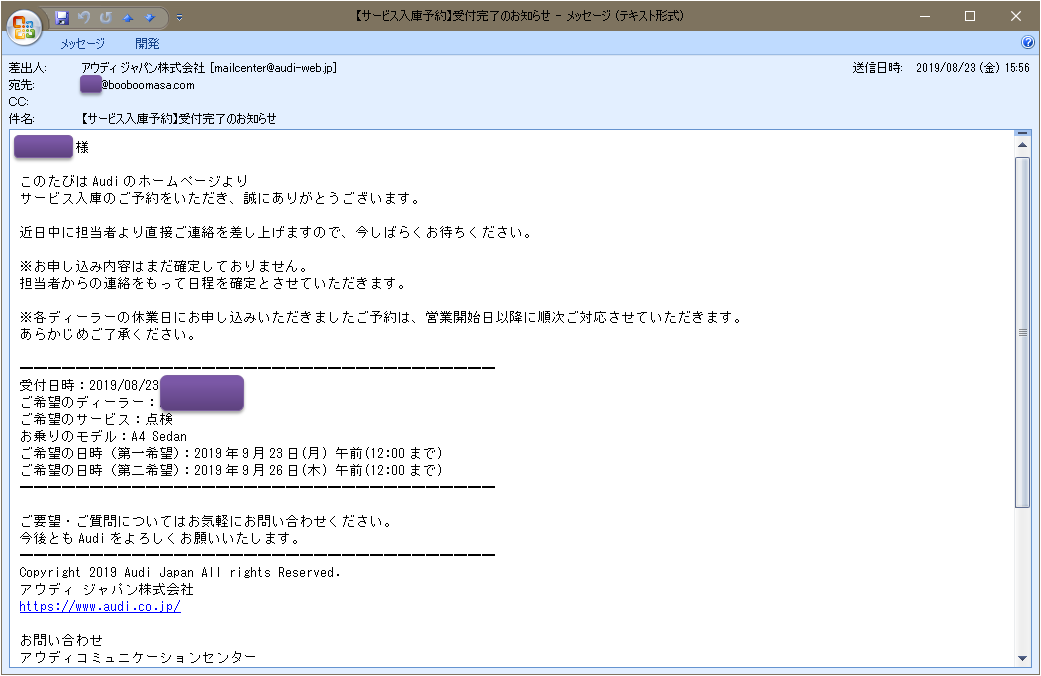1041x676 pixels.
Task: Open Customize Quick Access Toolbar dropdown
Action: click(x=179, y=18)
